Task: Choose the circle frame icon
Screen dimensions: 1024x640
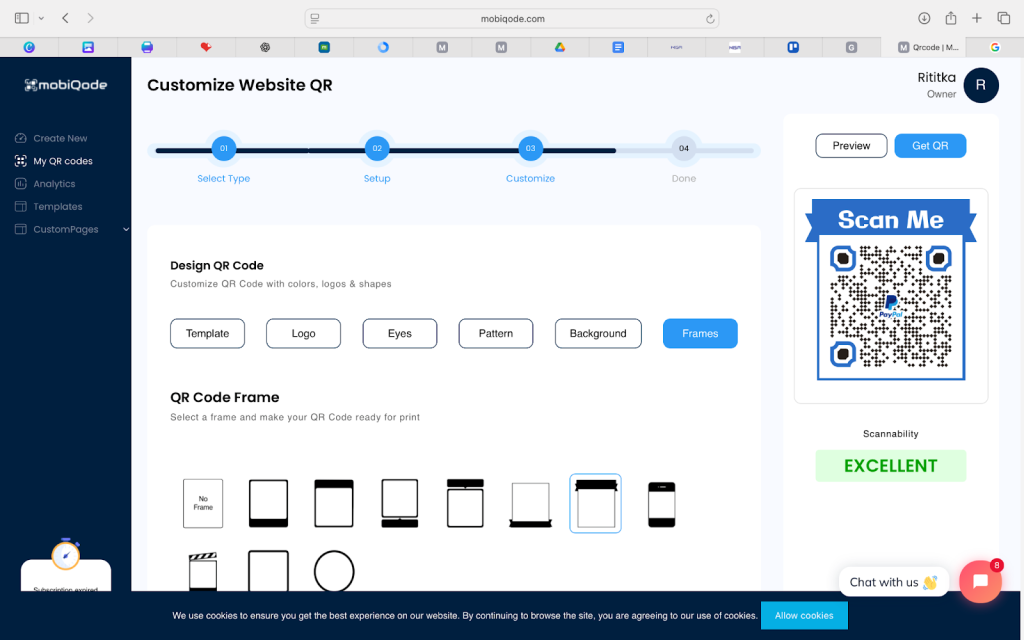Action: tap(334, 572)
